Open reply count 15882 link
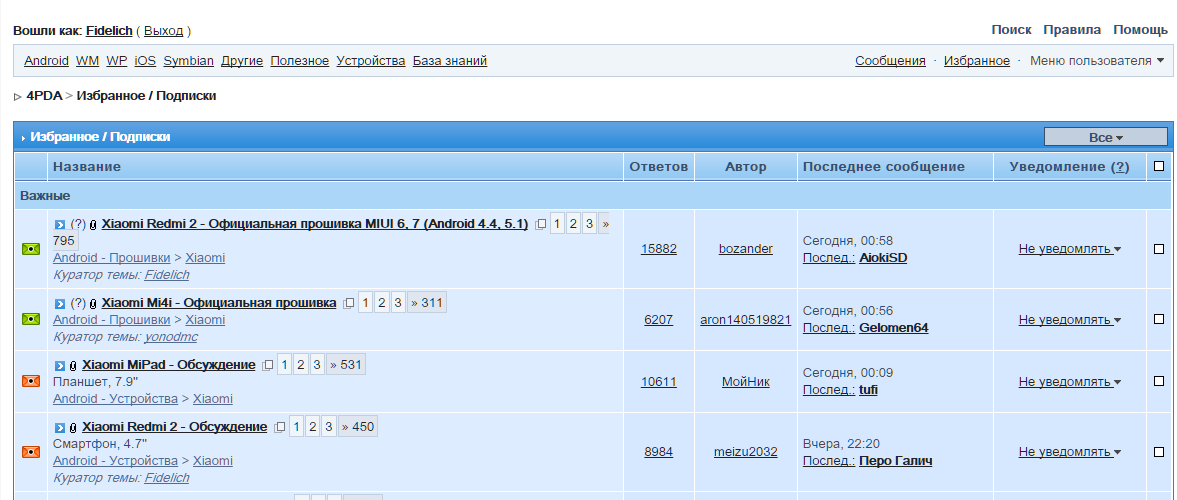Image resolution: width=1177 pixels, height=500 pixels. coord(658,249)
